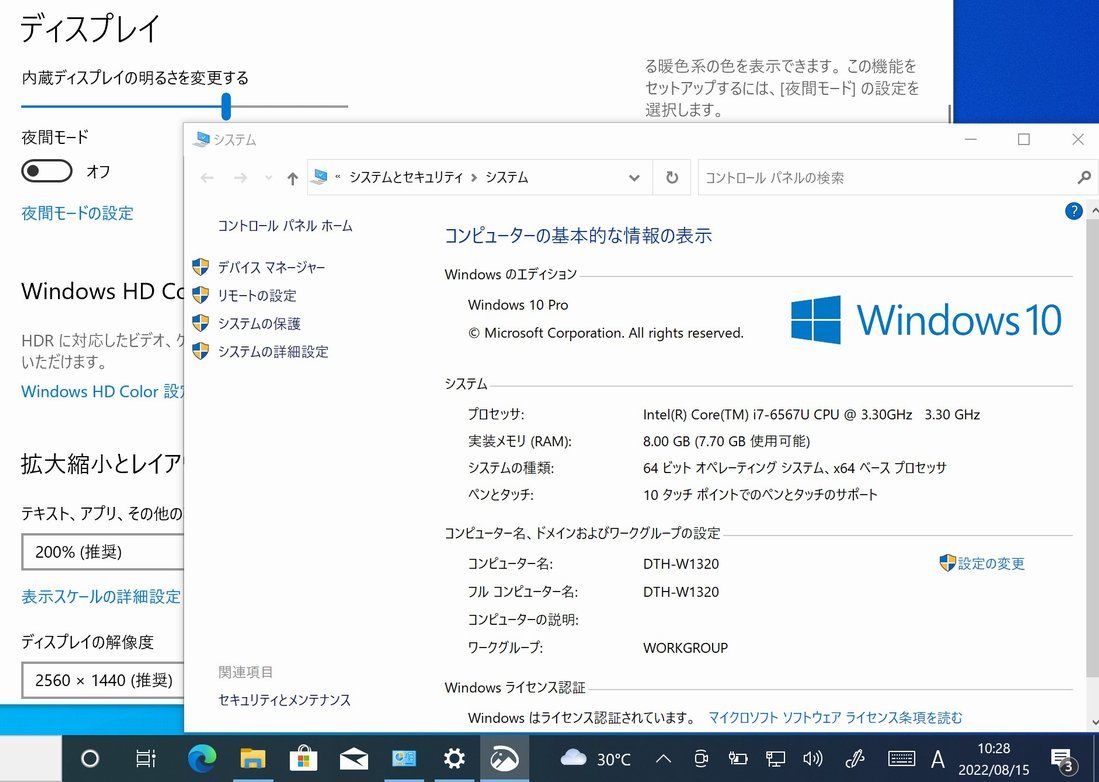This screenshot has width=1099, height=782.
Task: Open the recent locations dropdown arrow
Action: (268, 178)
